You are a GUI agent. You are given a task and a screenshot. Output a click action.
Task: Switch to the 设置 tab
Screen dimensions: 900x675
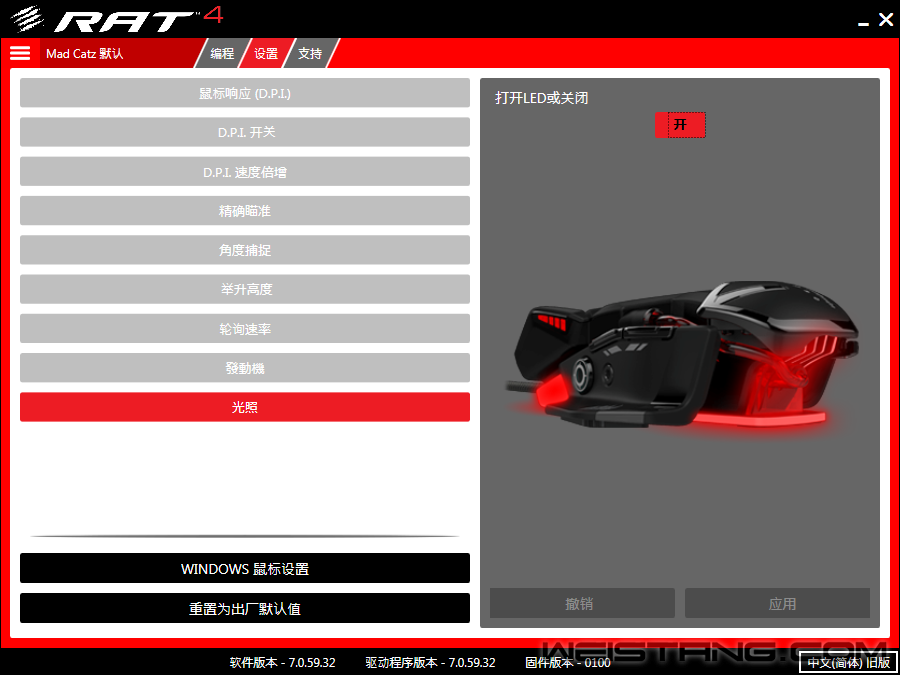click(x=266, y=53)
